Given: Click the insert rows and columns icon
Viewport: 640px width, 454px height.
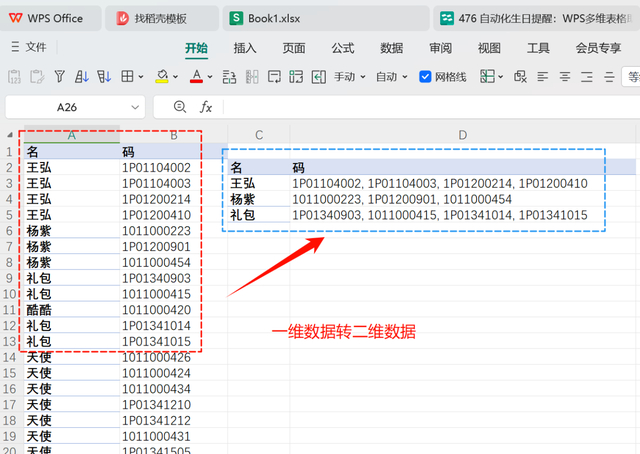Looking at the screenshot, I should tap(229, 76).
